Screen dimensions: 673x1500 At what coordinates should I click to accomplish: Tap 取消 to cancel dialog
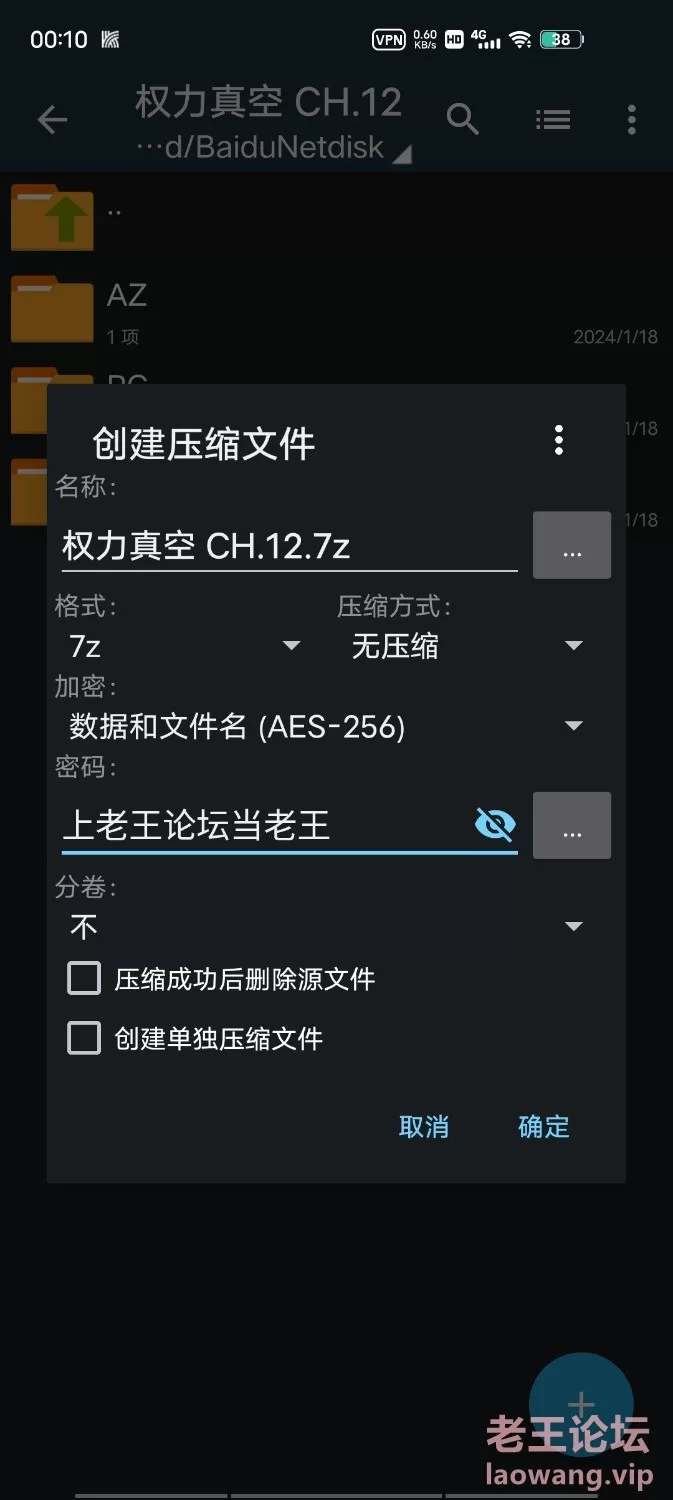coord(424,1127)
